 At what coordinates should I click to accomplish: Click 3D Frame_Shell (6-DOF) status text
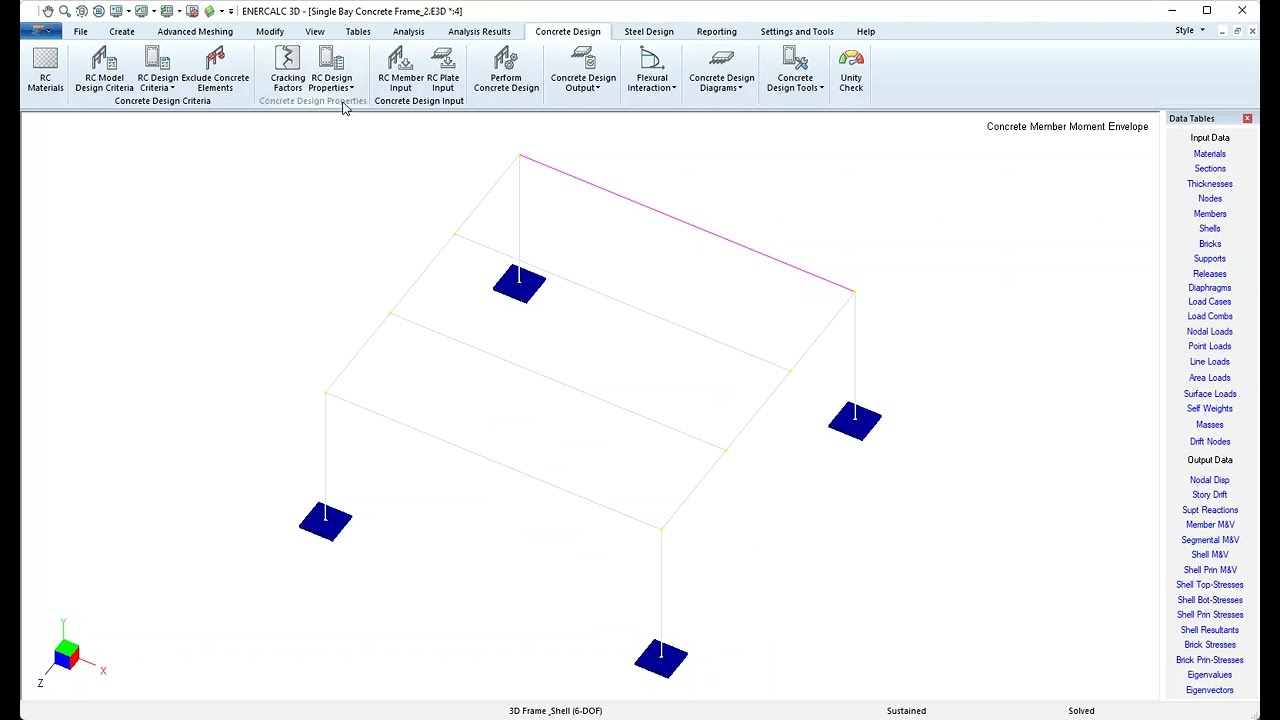(x=555, y=711)
